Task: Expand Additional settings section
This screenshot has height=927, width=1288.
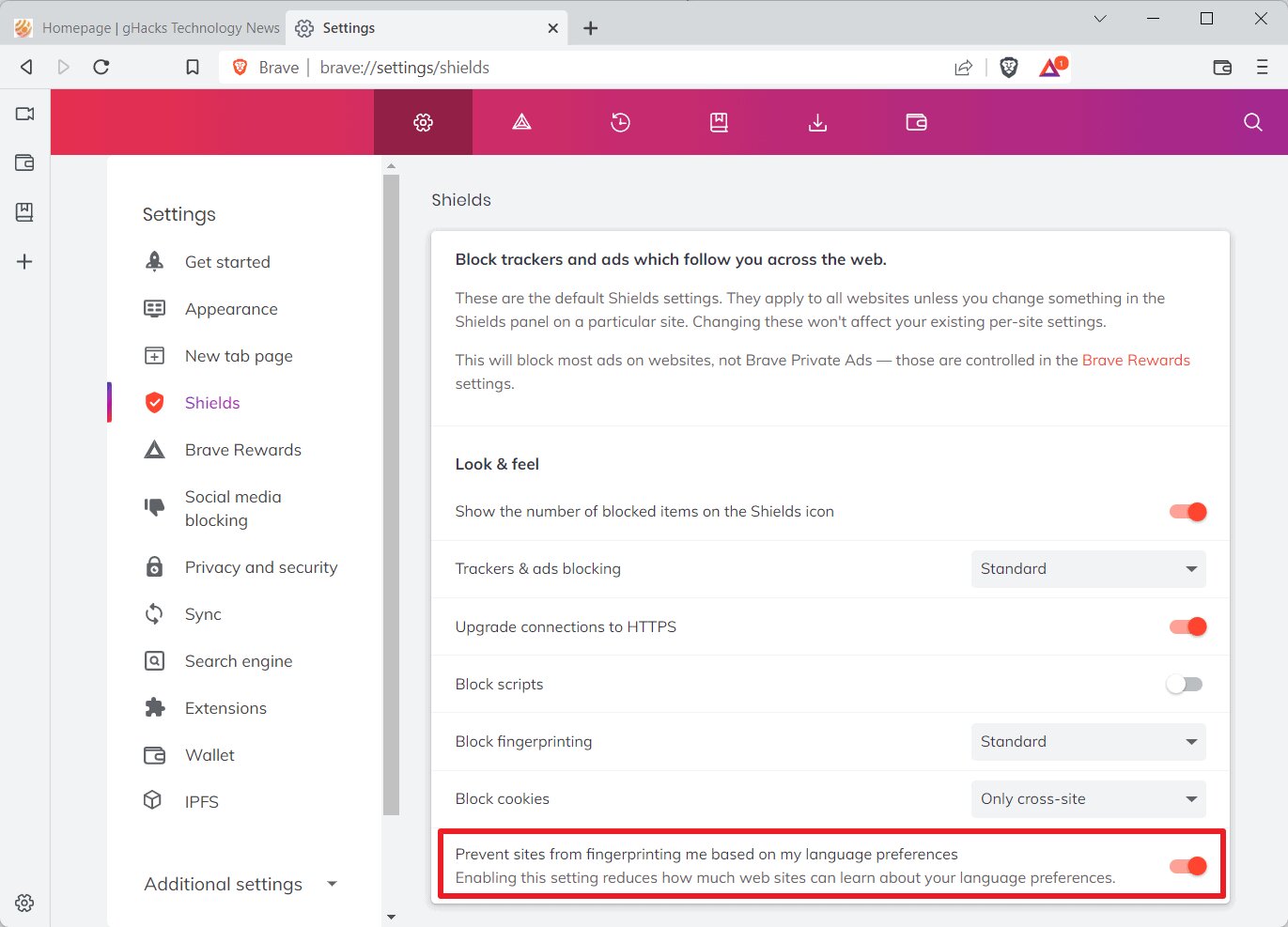Action: 241,884
